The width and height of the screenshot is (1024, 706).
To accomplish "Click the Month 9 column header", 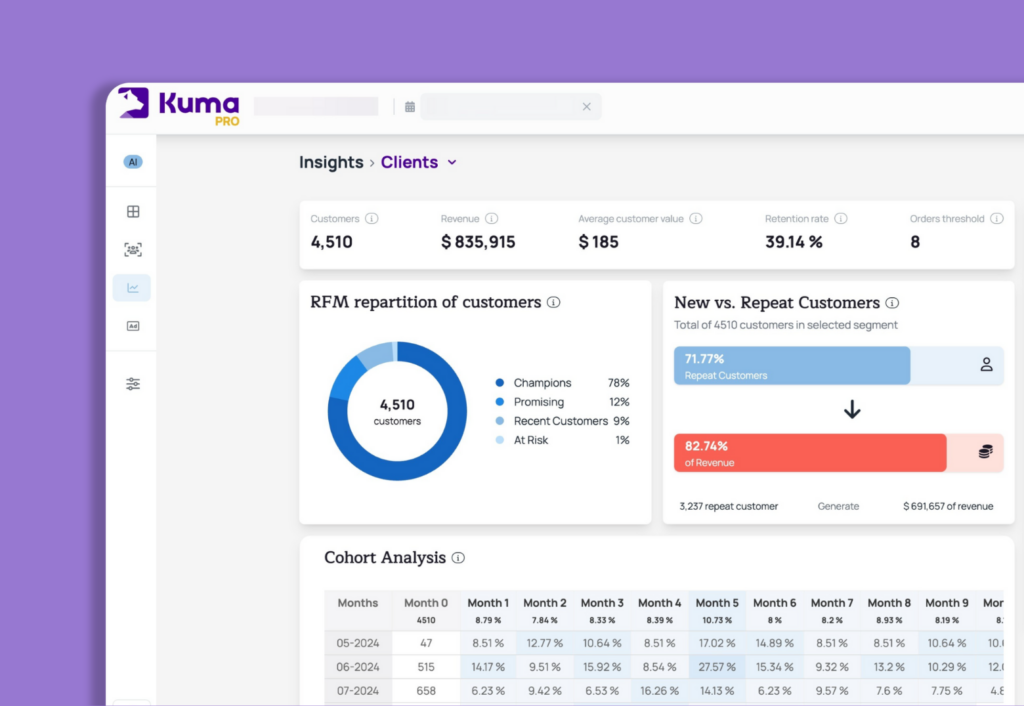I will 947,610.
